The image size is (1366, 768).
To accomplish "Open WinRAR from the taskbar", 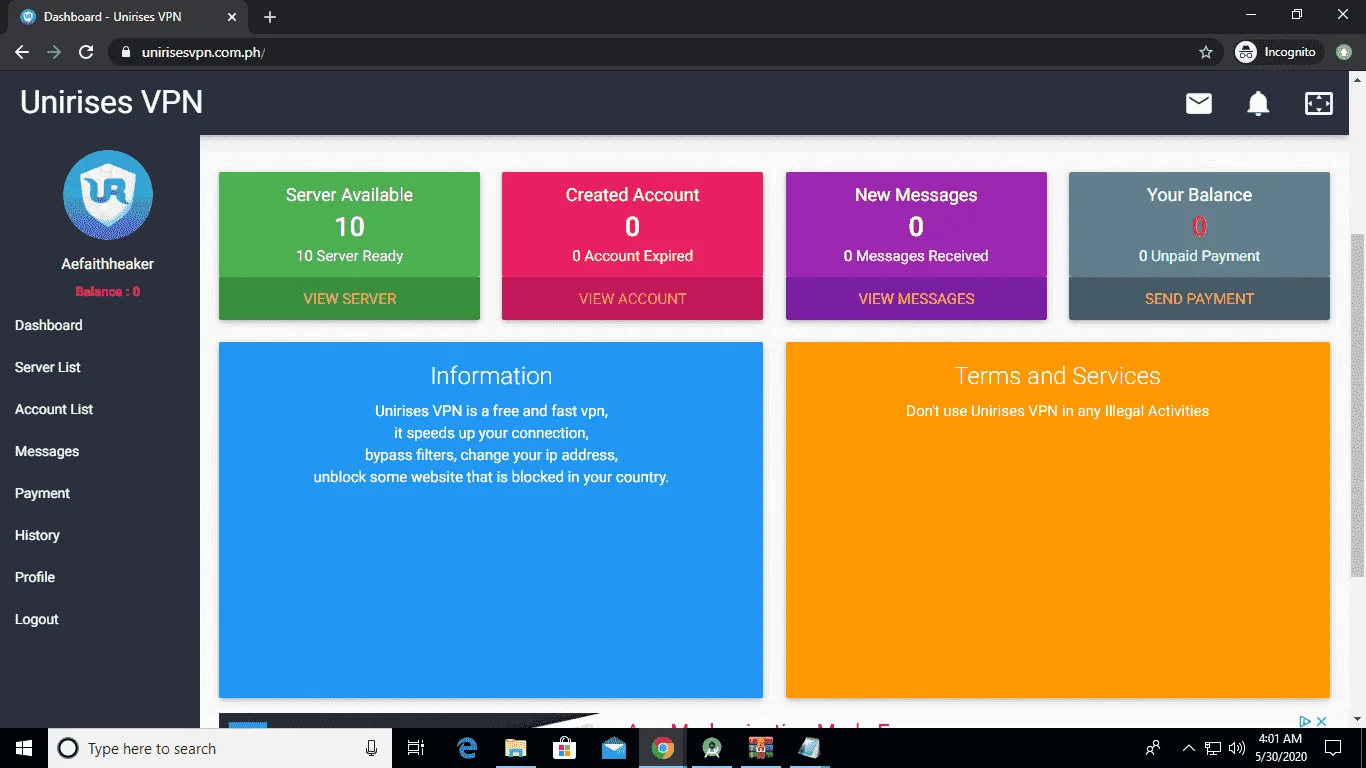I will pos(761,748).
